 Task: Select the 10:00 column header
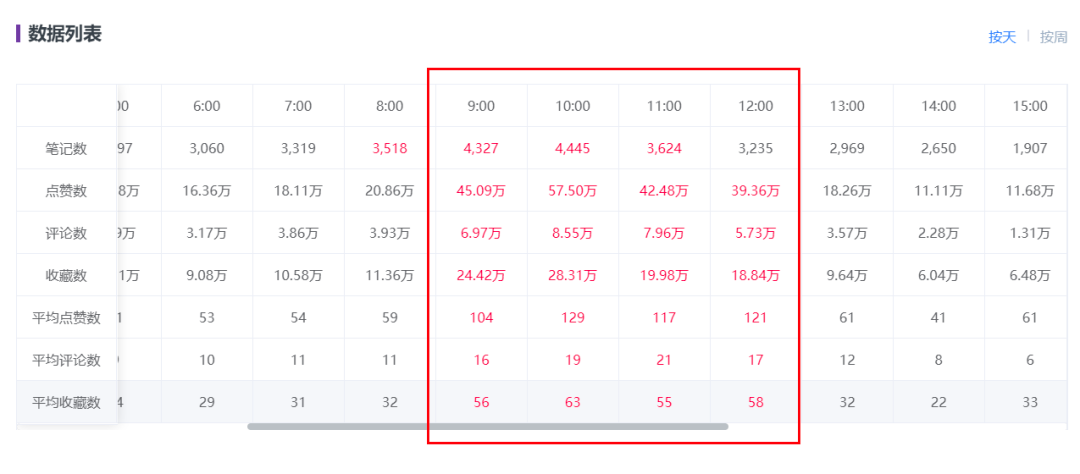pyautogui.click(x=573, y=106)
